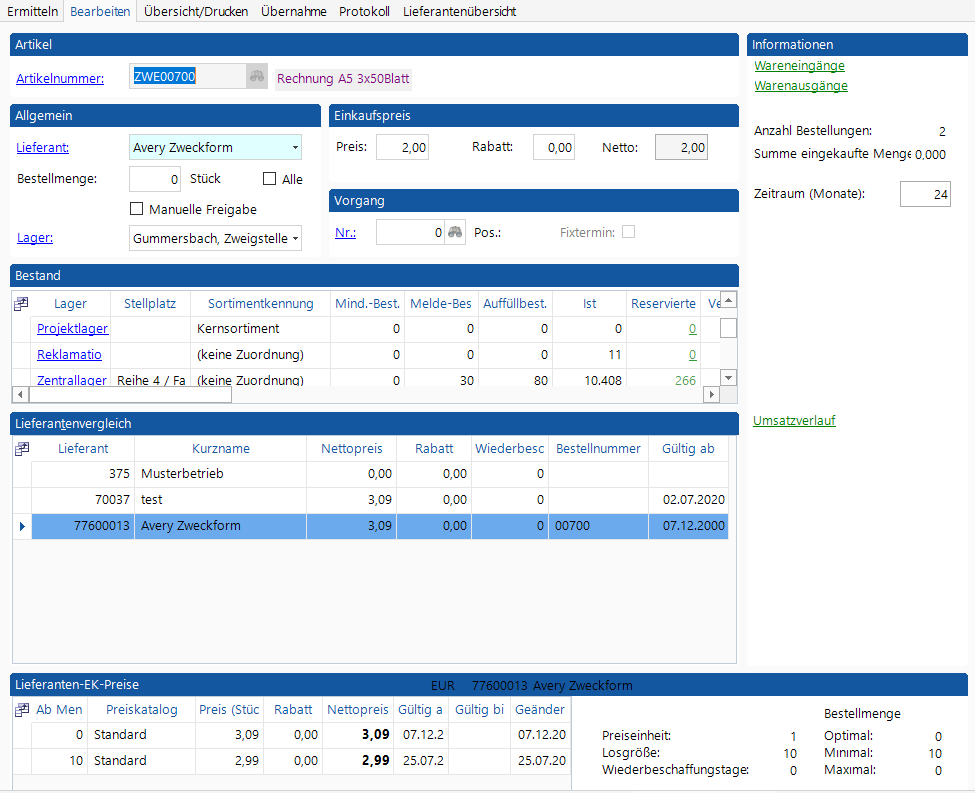Image resolution: width=975 pixels, height=793 pixels.
Task: Open the Wareneingänge link
Action: pyautogui.click(x=799, y=66)
